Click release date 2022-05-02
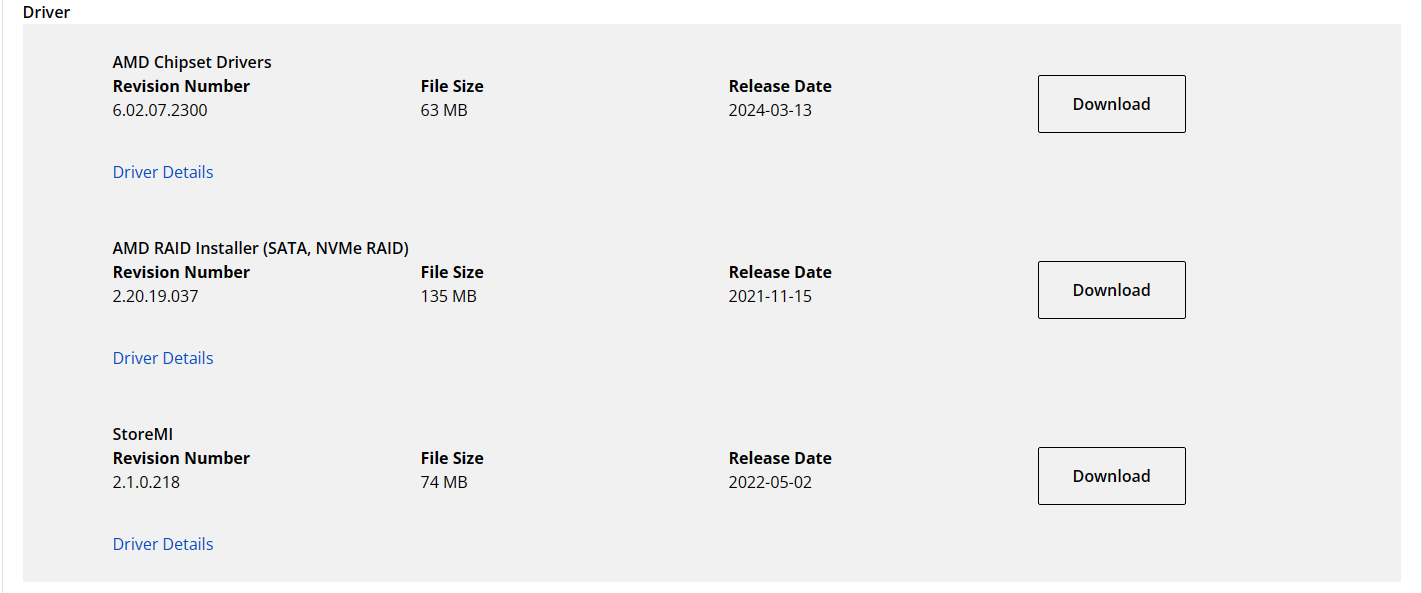Image resolution: width=1422 pixels, height=593 pixels. click(x=770, y=482)
